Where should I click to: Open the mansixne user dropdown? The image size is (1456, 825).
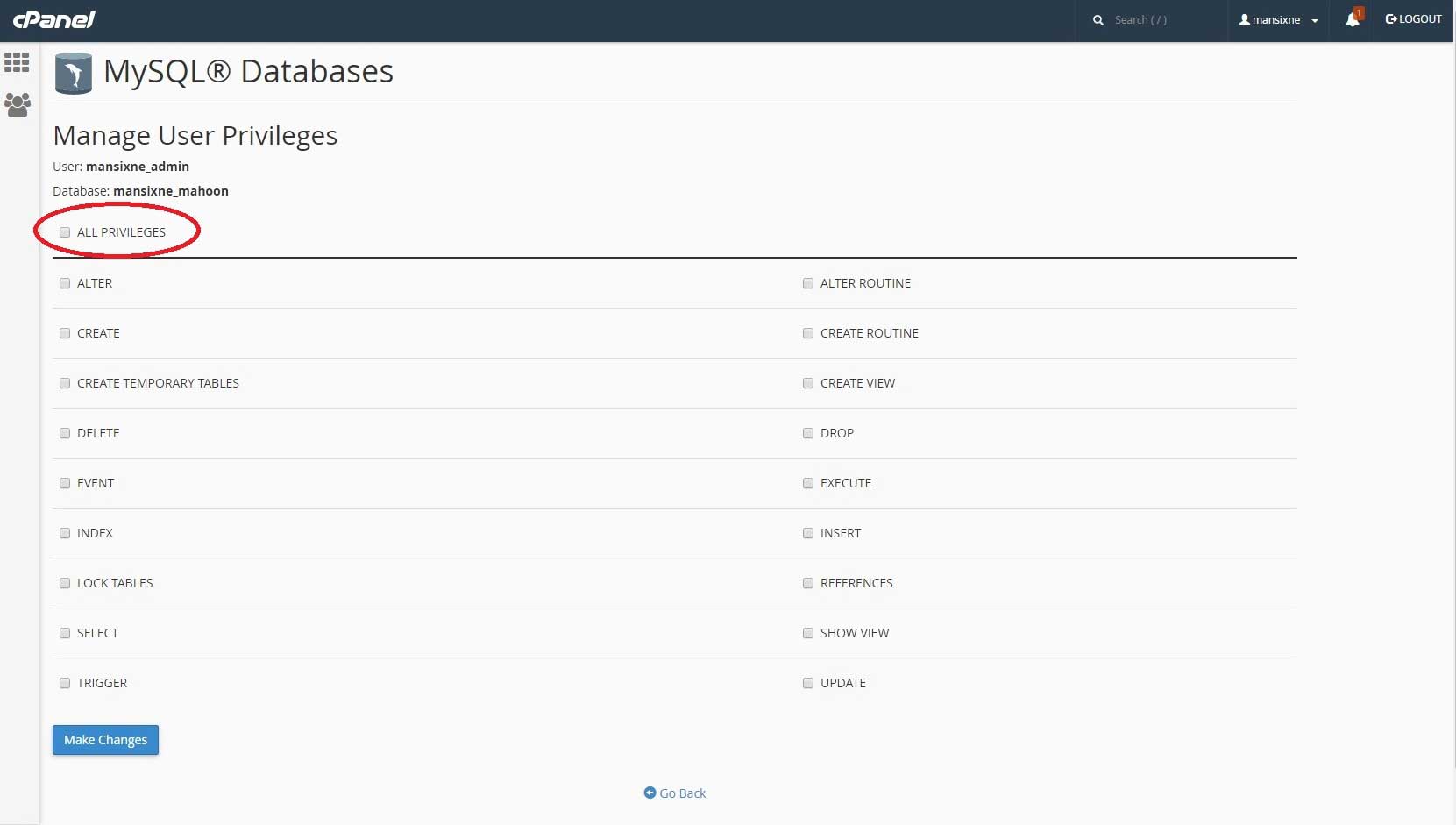[1278, 20]
